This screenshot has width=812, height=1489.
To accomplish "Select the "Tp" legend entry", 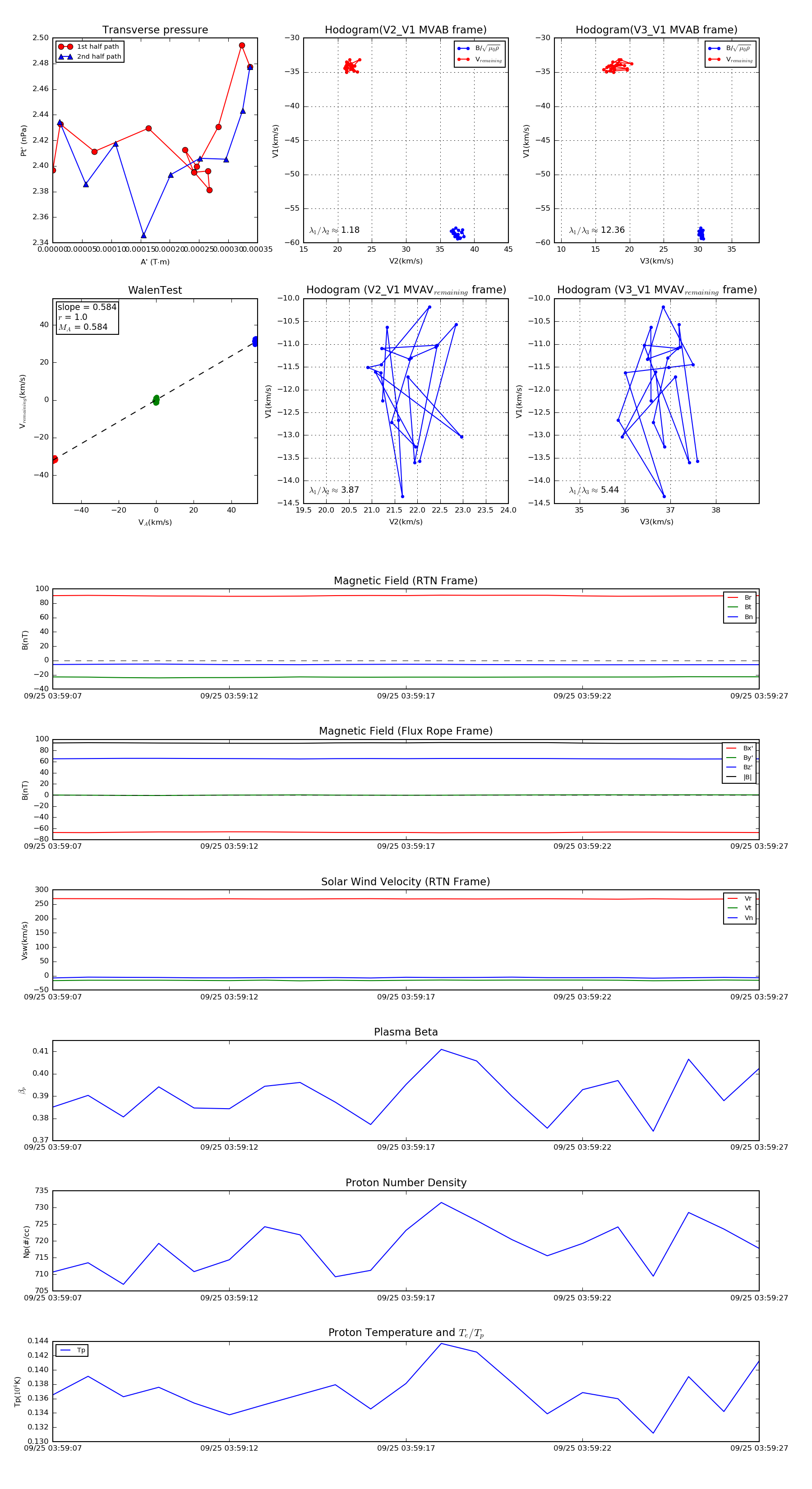I will pyautogui.click(x=73, y=1351).
